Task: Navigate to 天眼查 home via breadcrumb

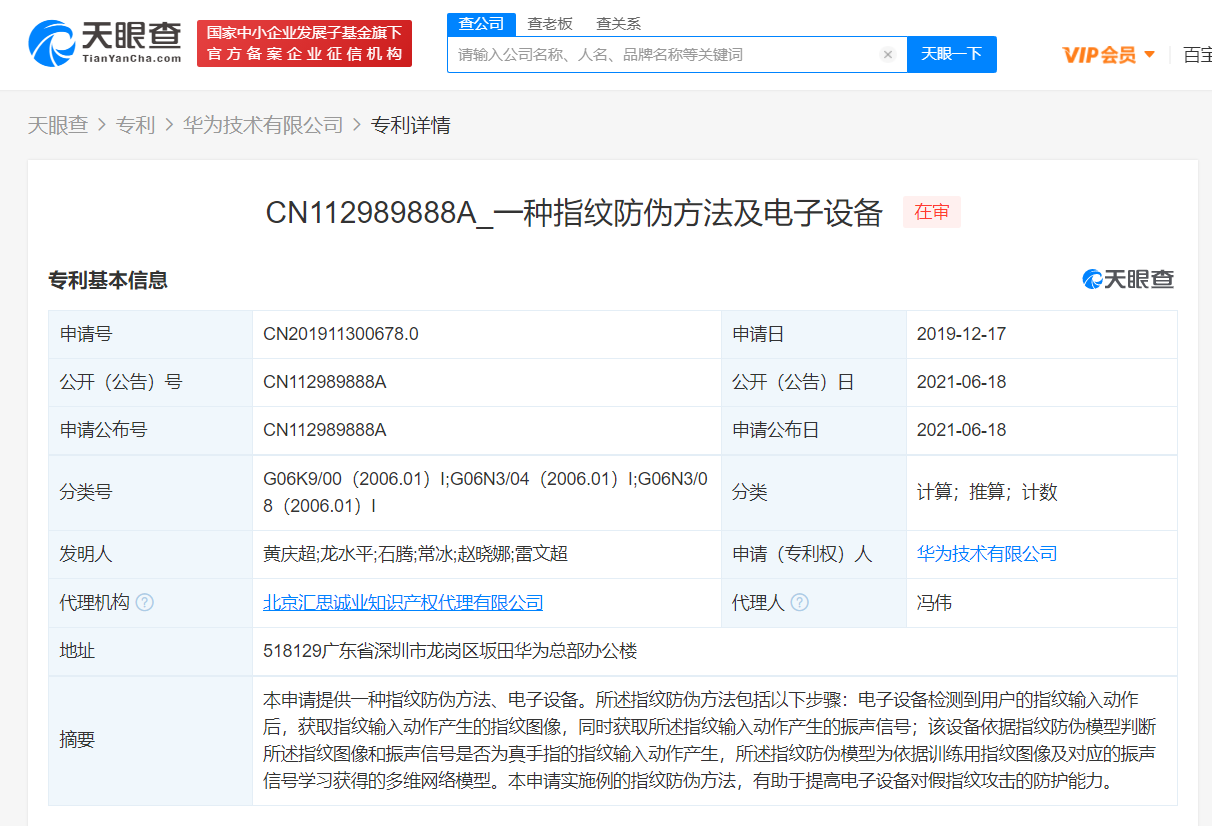Action: (59, 124)
